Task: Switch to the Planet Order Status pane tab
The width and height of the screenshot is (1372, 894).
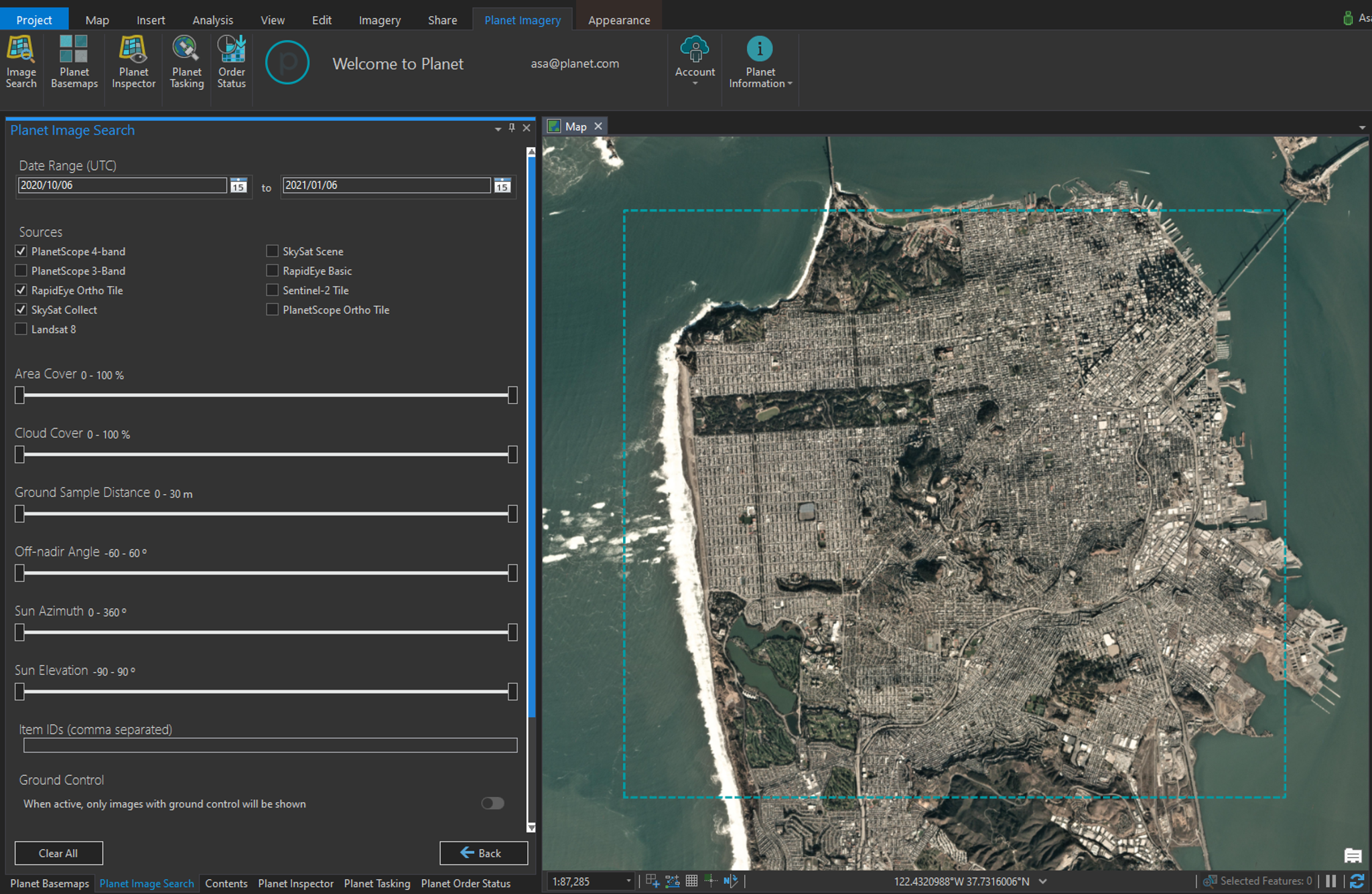Action: pos(466,883)
